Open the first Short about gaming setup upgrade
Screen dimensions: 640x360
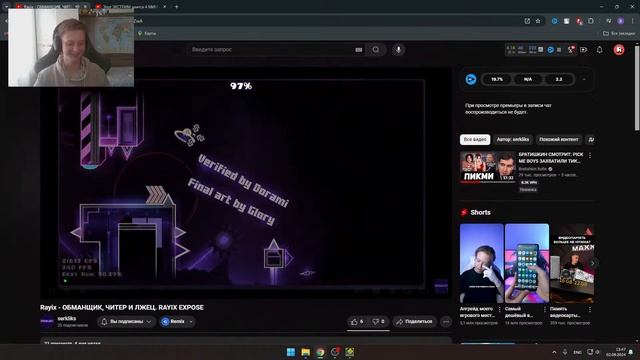482,263
